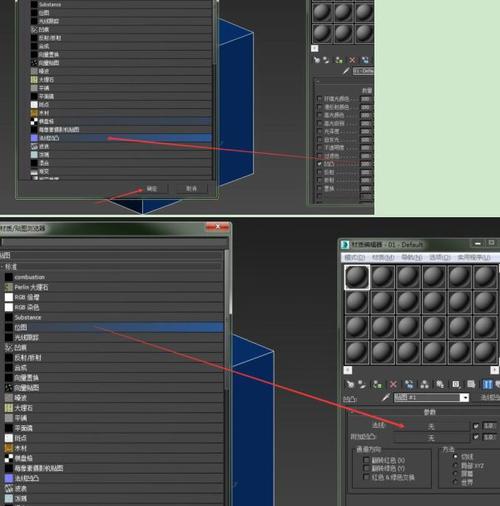Click eyedropper beside 01 - Default name, top screenshot

coord(346,71)
